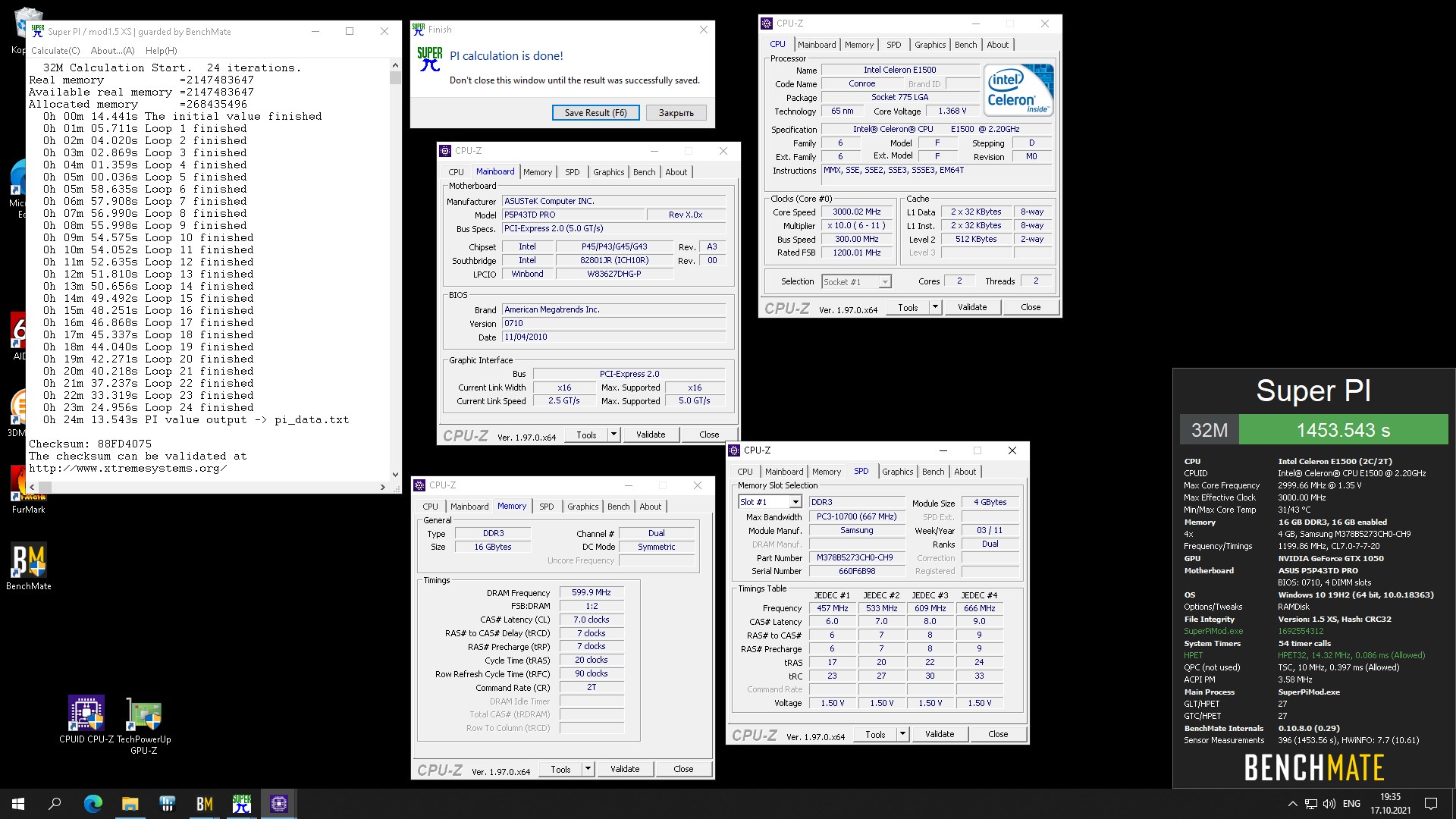Open the volume control in system tray
Screen dimensions: 1456x819
coord(1329,804)
